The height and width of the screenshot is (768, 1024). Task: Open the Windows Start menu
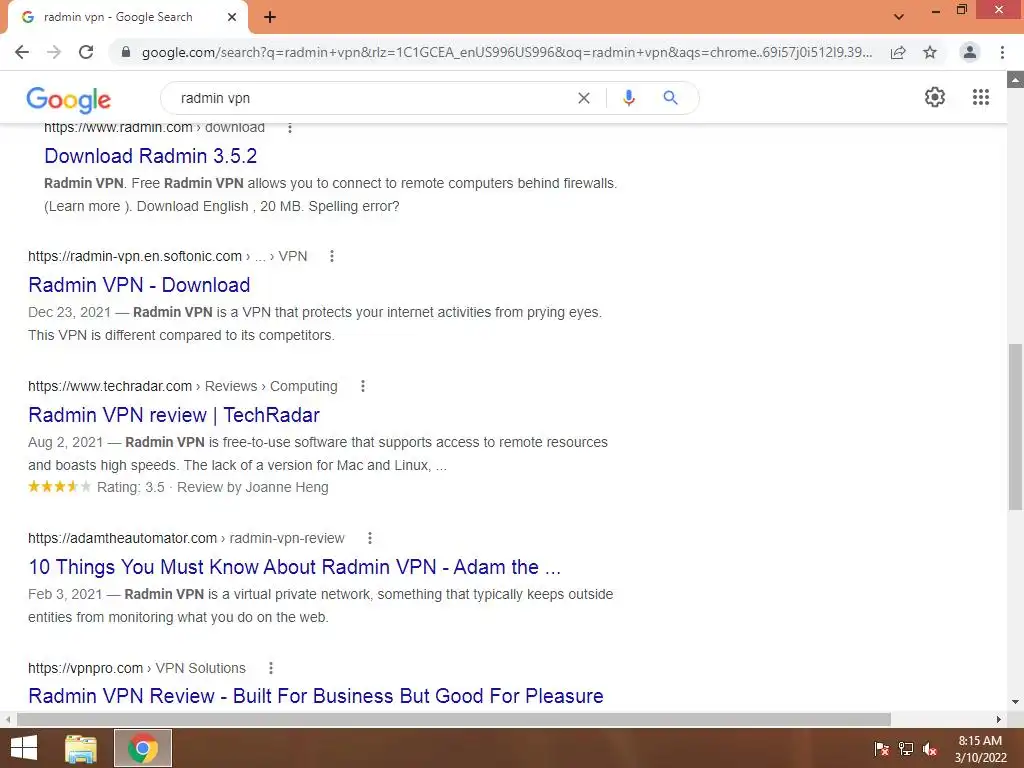24,748
